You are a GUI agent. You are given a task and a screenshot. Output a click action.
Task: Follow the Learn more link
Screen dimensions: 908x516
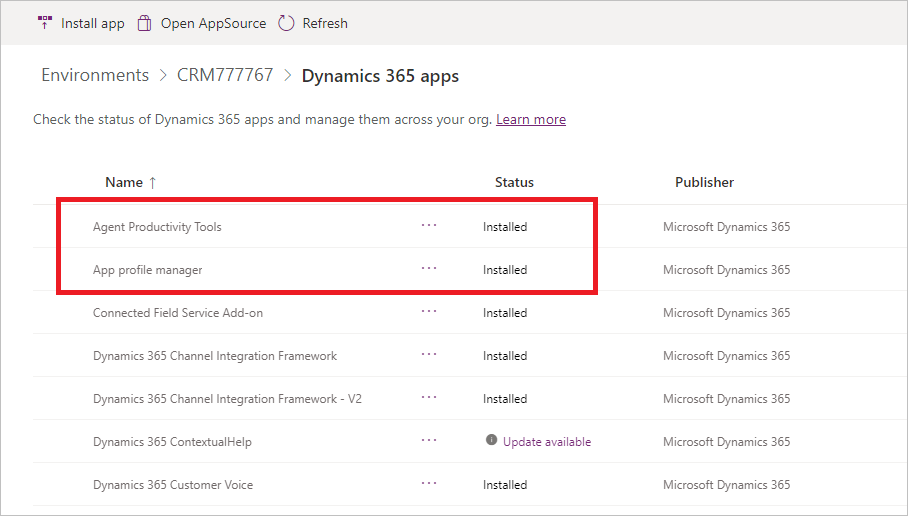[531, 119]
